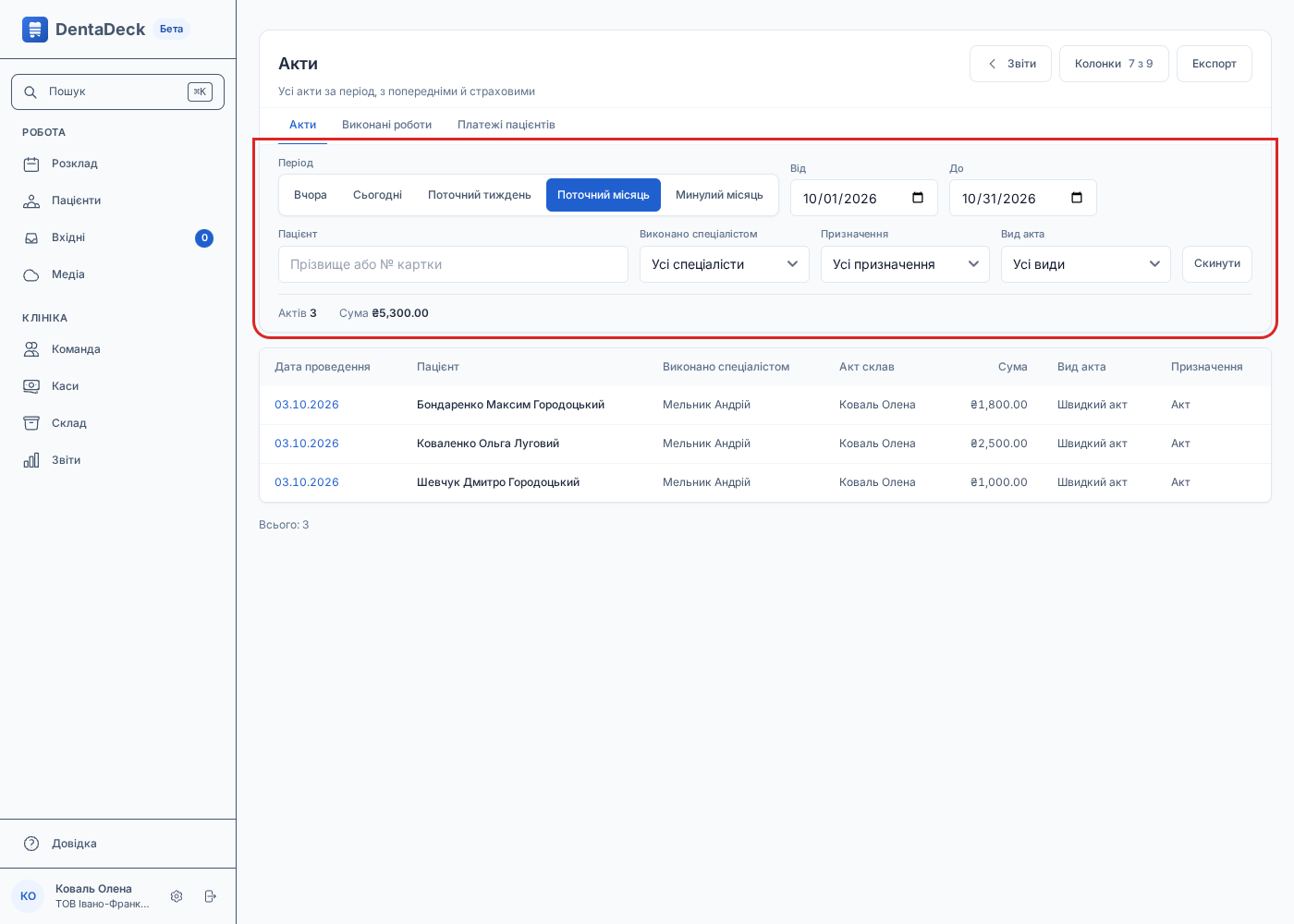Viewport: 1294px width, 924px height.
Task: Open the Вхідні inbox icon
Action: 31,237
